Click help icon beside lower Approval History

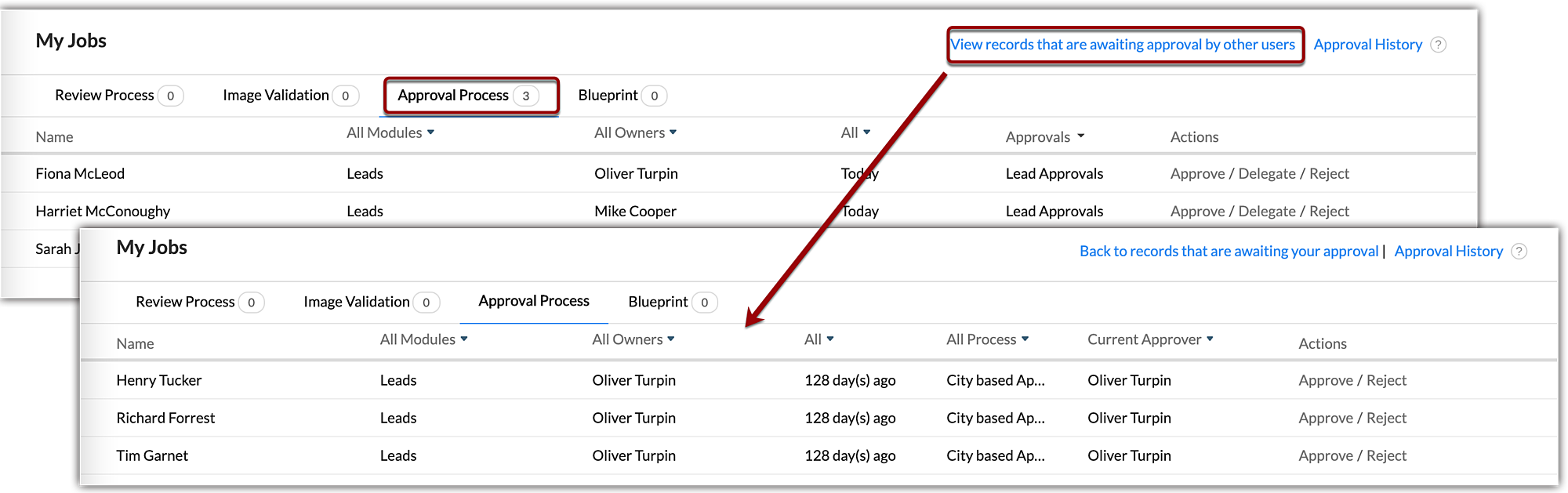point(1519,252)
